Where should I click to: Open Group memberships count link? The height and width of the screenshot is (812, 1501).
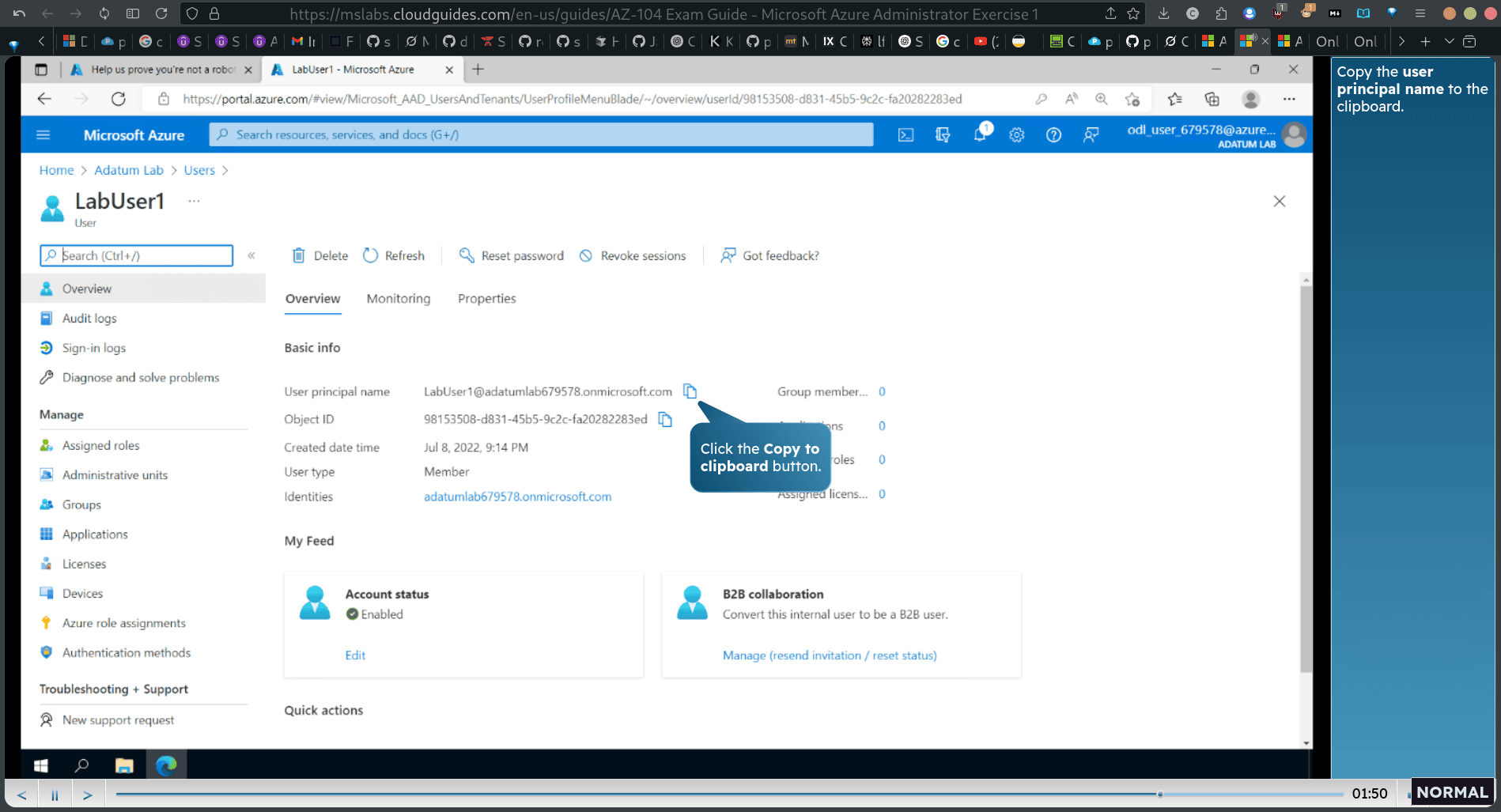(x=882, y=391)
